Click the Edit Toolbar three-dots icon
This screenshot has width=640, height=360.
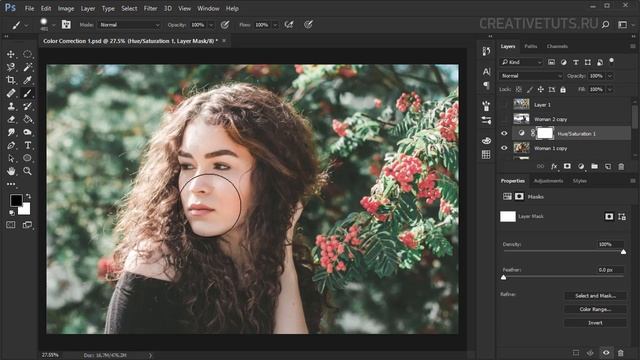pyautogui.click(x=11, y=184)
